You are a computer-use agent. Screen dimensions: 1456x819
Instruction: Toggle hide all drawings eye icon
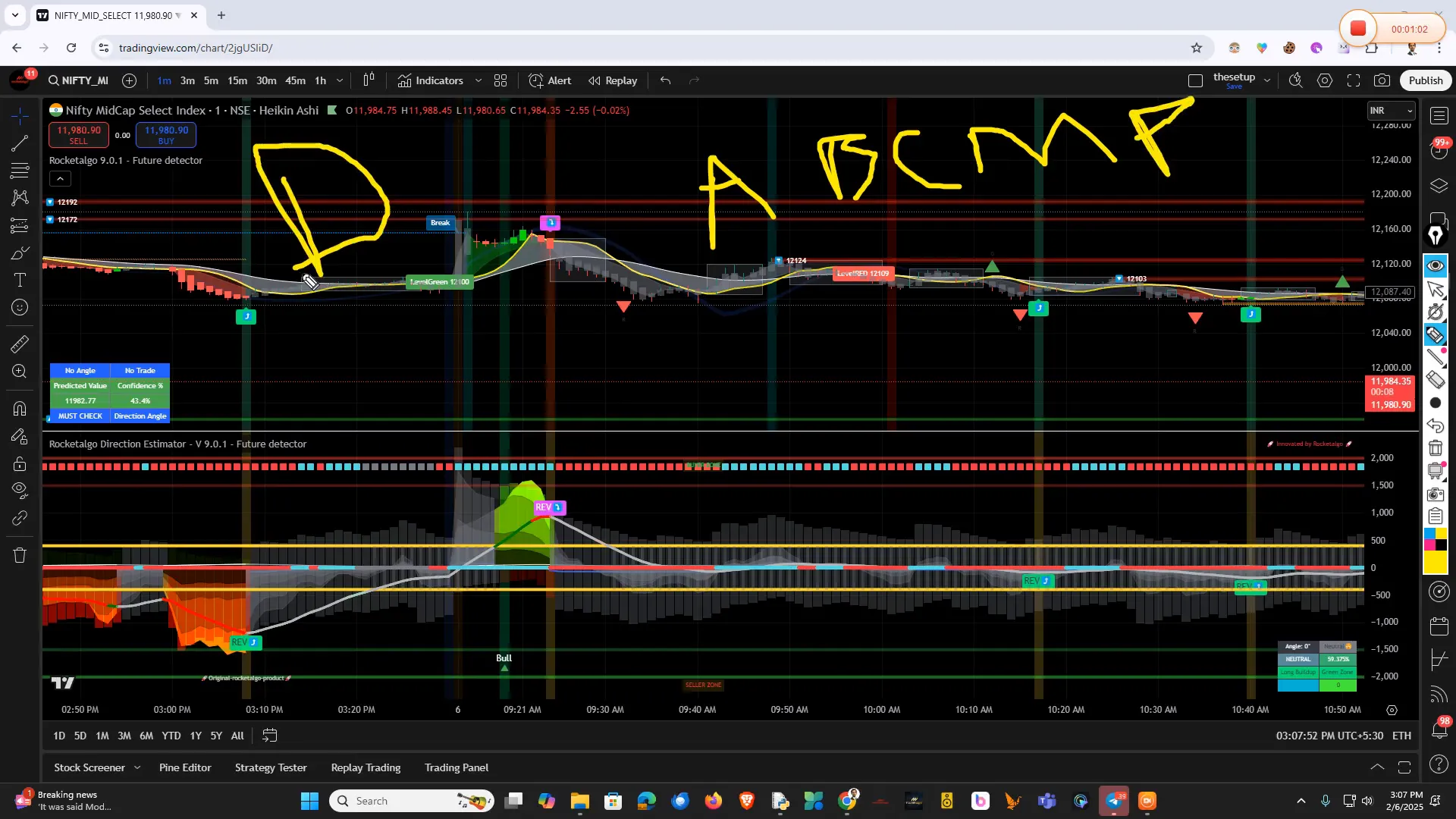[20, 490]
